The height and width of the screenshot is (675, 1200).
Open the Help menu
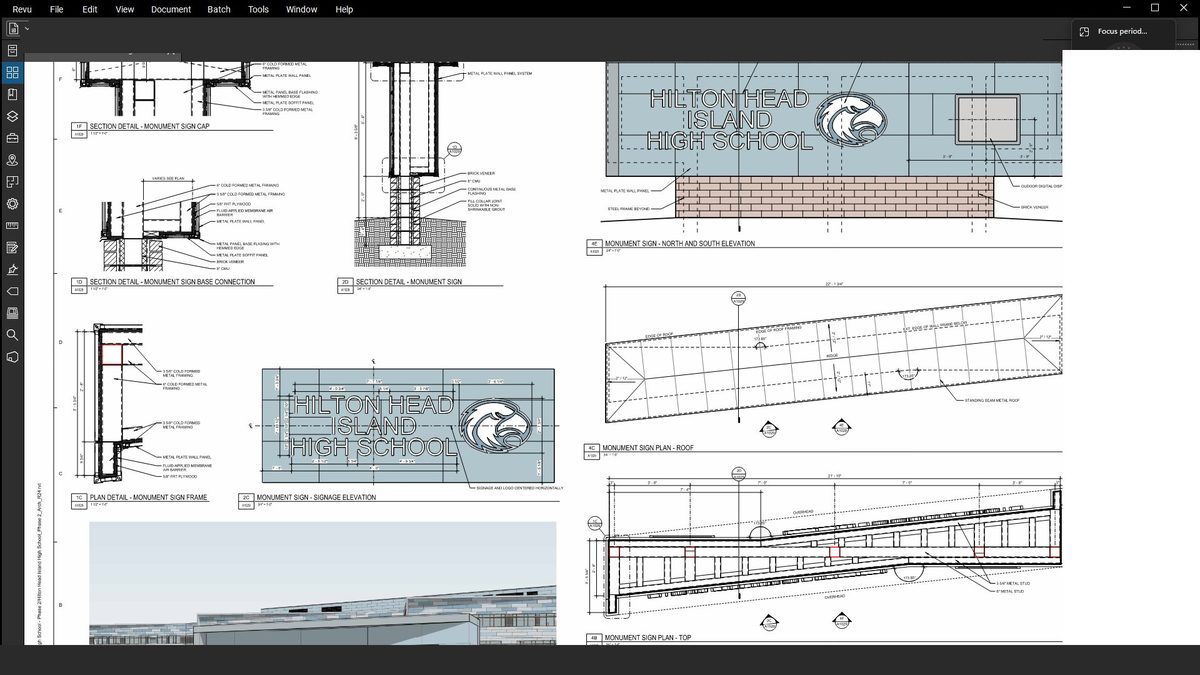tap(344, 9)
